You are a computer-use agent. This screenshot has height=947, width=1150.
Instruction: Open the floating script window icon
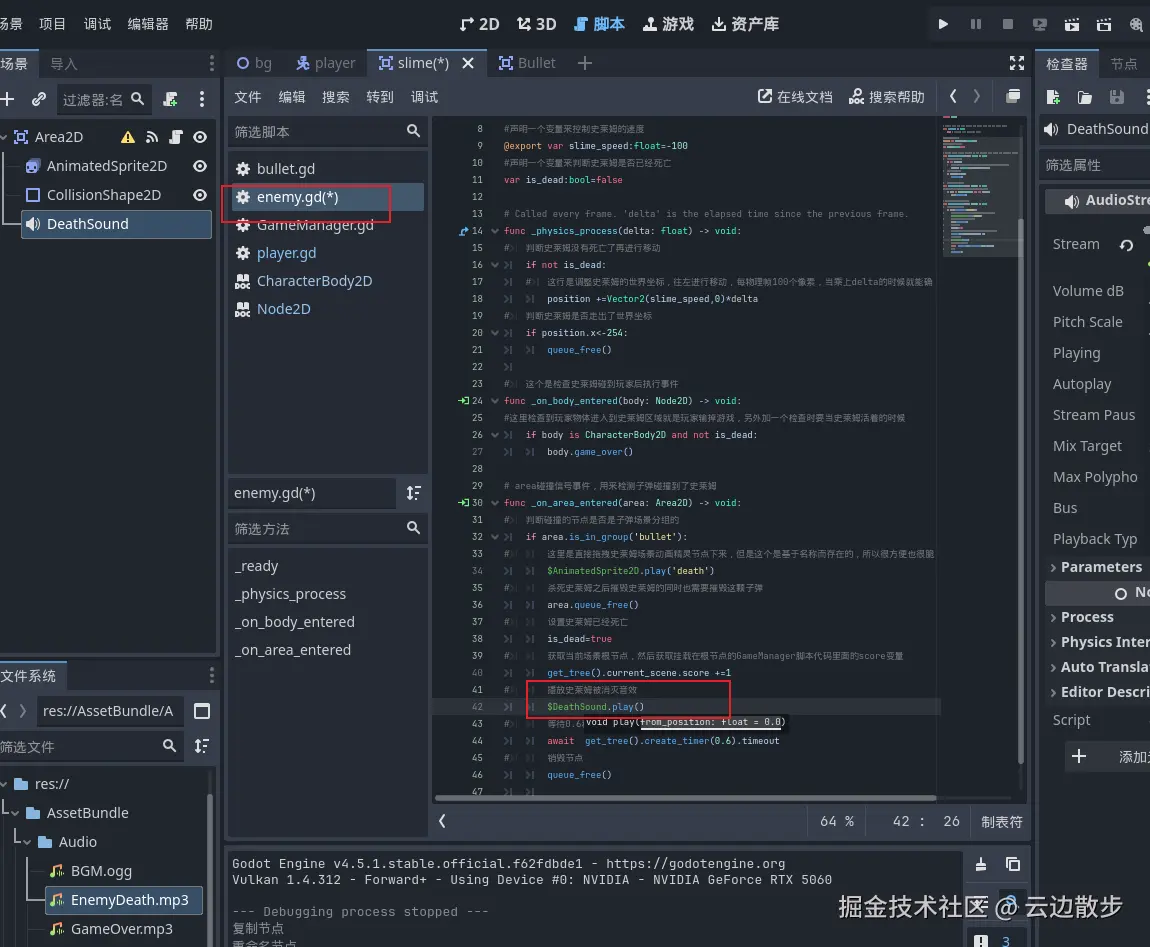(x=1013, y=97)
